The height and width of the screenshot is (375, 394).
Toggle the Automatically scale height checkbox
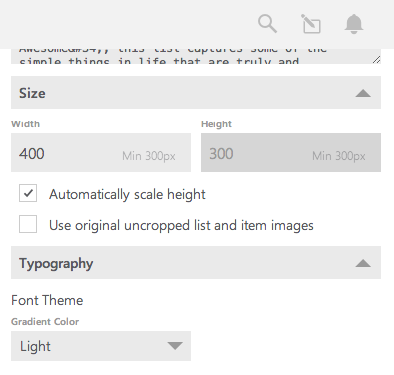point(28,193)
